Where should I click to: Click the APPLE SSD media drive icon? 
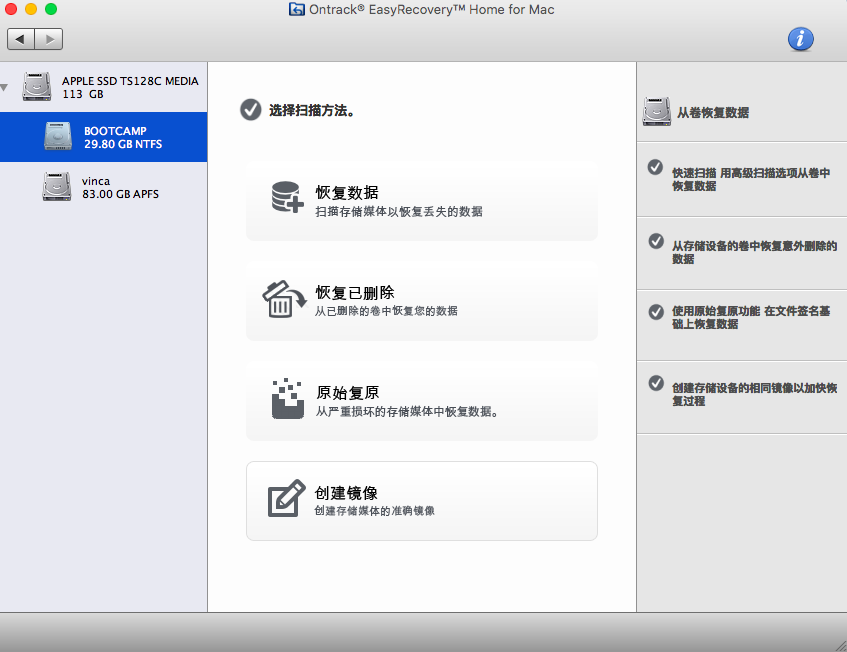point(37,87)
